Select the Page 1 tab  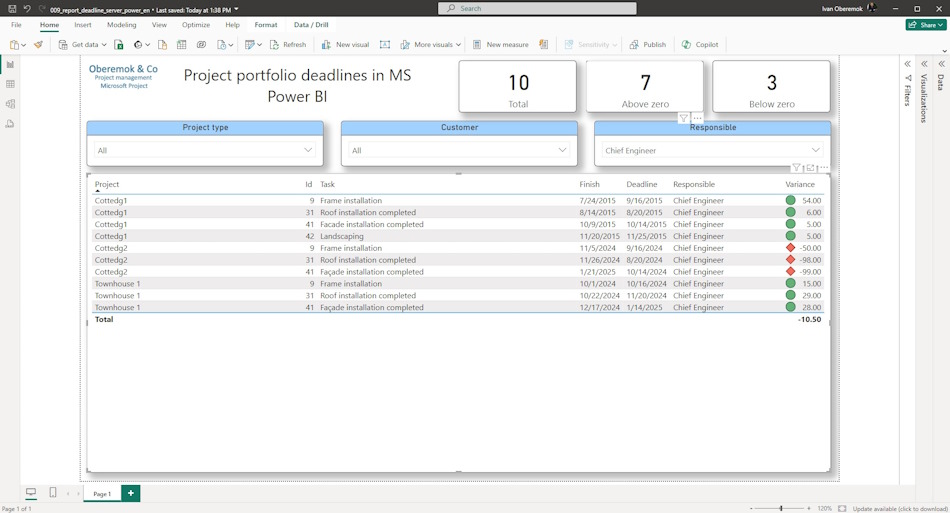pos(102,494)
